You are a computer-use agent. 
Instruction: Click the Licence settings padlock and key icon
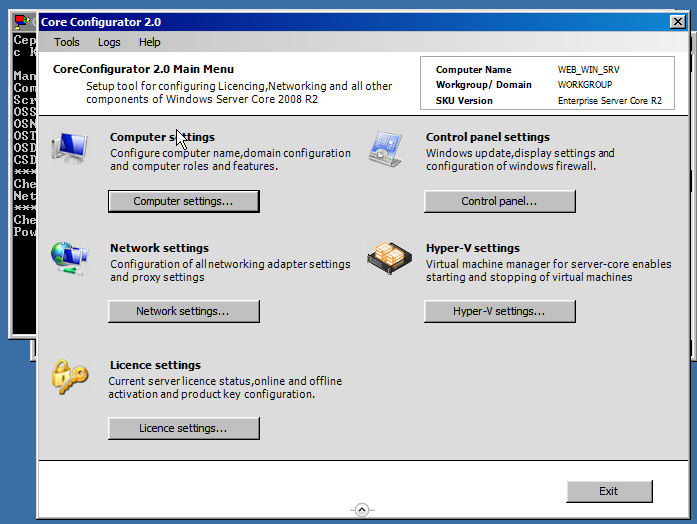(70, 377)
